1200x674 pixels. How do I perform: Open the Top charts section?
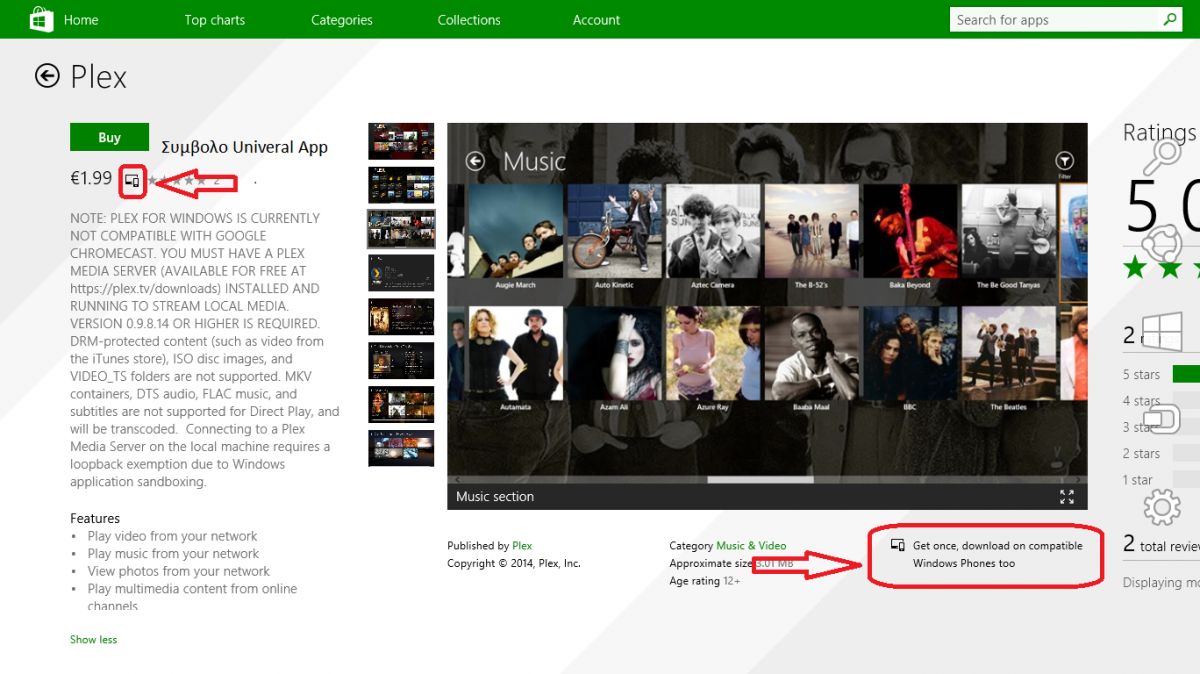pyautogui.click(x=214, y=20)
